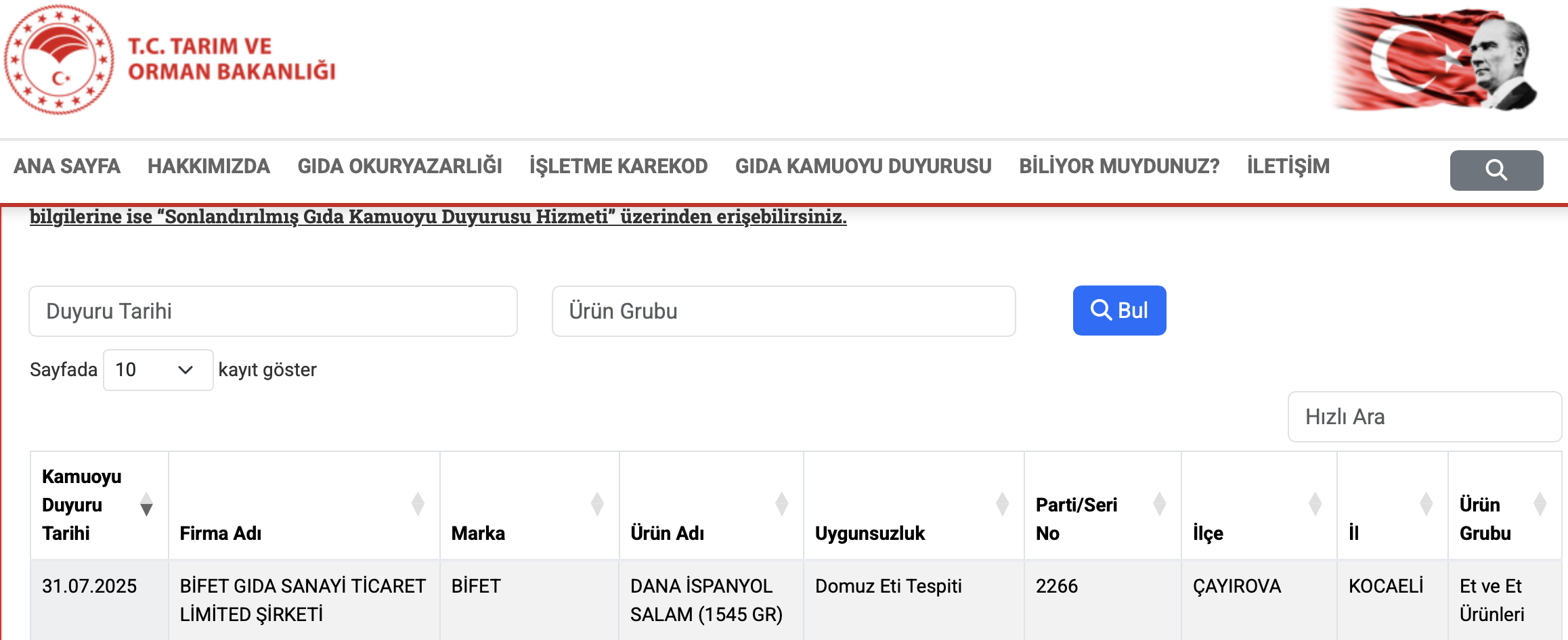
Task: Open the HAKKIMIZDA menu item
Action: pyautogui.click(x=209, y=166)
